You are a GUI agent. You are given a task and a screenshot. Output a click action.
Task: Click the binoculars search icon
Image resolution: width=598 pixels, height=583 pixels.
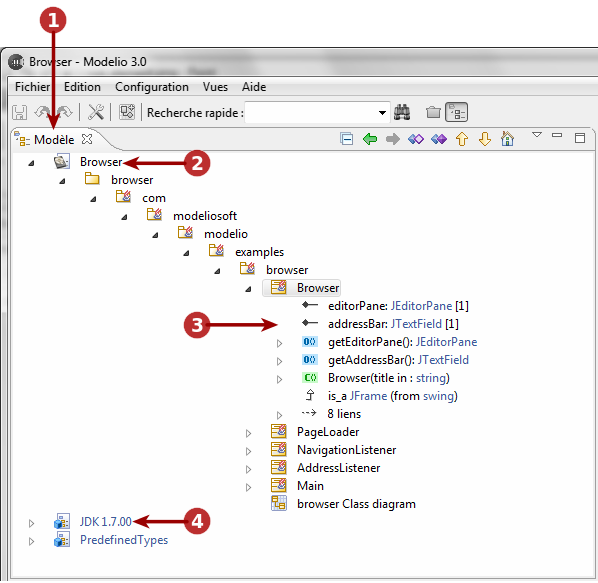[x=402, y=112]
